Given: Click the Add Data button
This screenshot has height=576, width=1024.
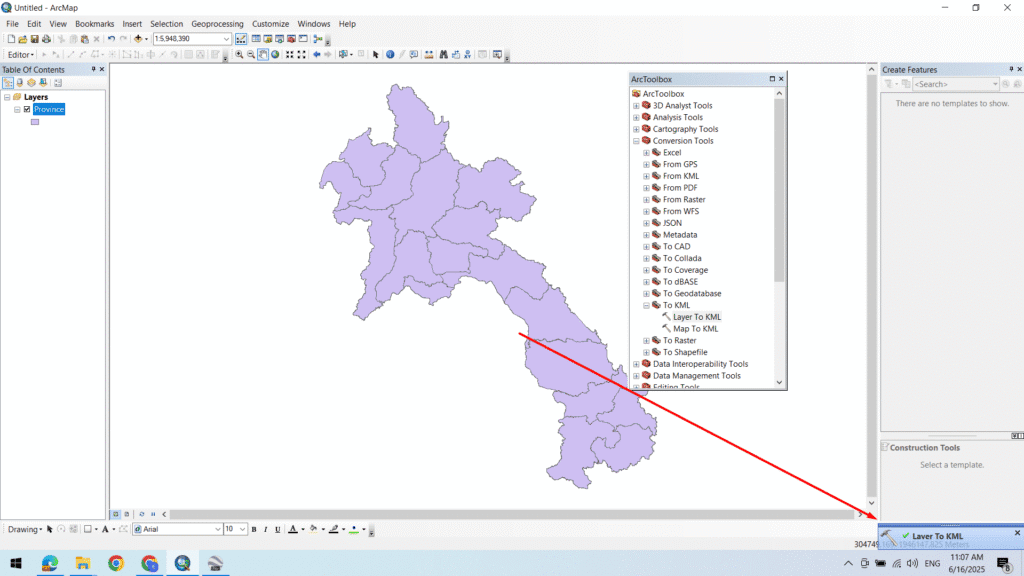Looking at the screenshot, I should click(x=138, y=39).
